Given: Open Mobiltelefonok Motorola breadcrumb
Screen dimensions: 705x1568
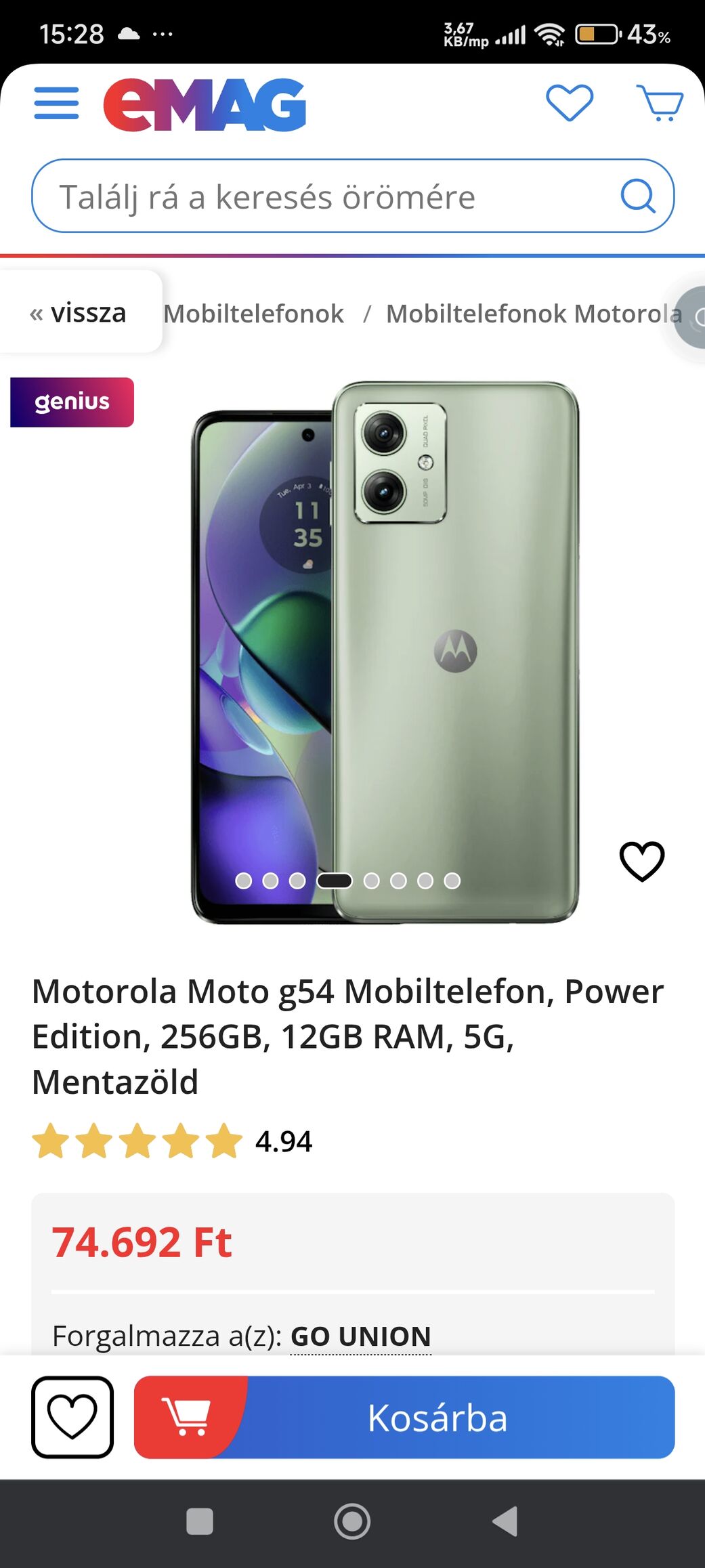Looking at the screenshot, I should pos(534,314).
